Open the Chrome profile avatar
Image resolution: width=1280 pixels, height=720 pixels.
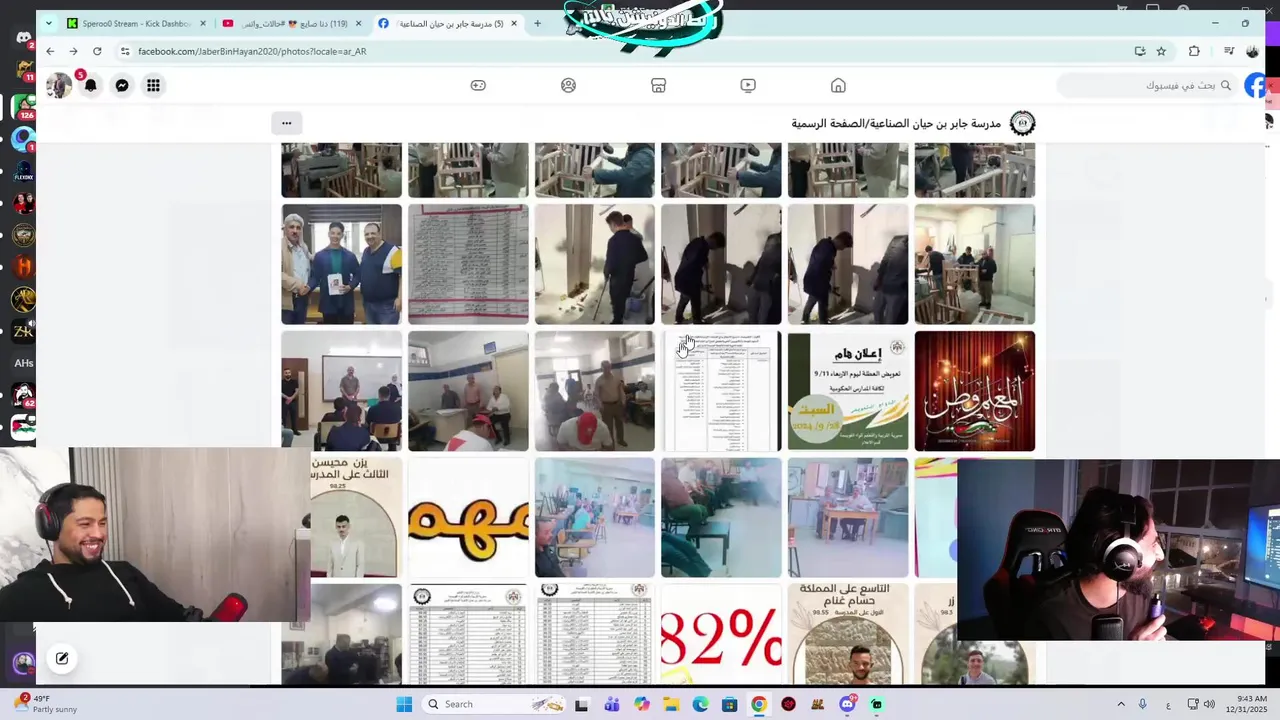1252,51
